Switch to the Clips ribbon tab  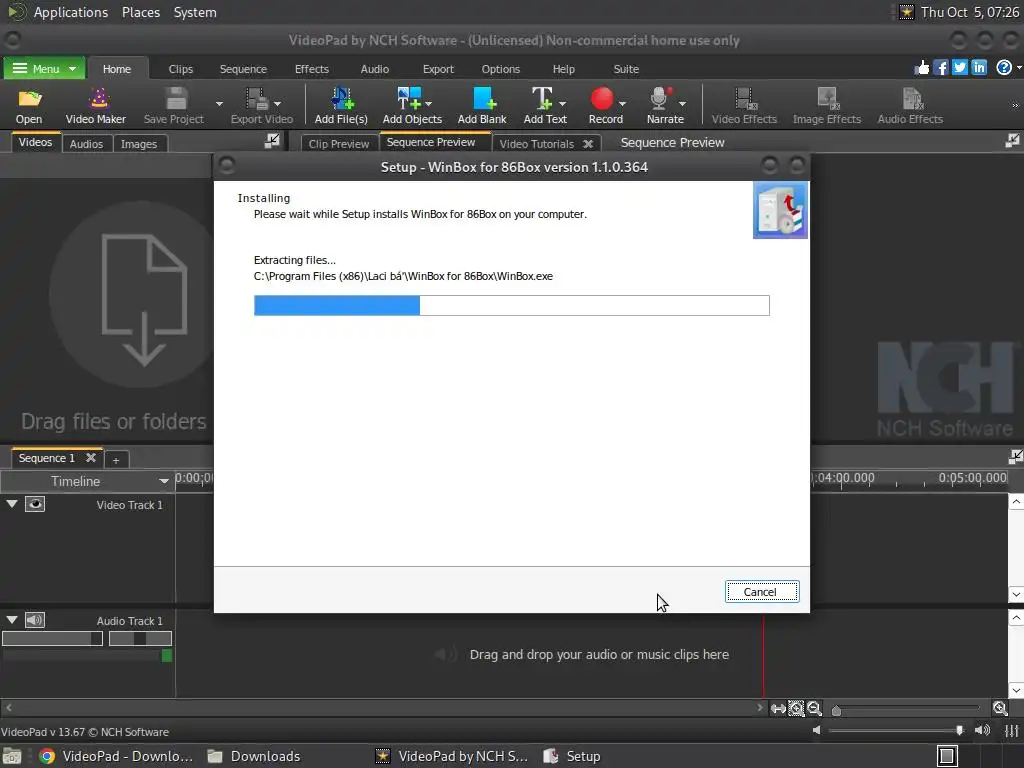181,69
